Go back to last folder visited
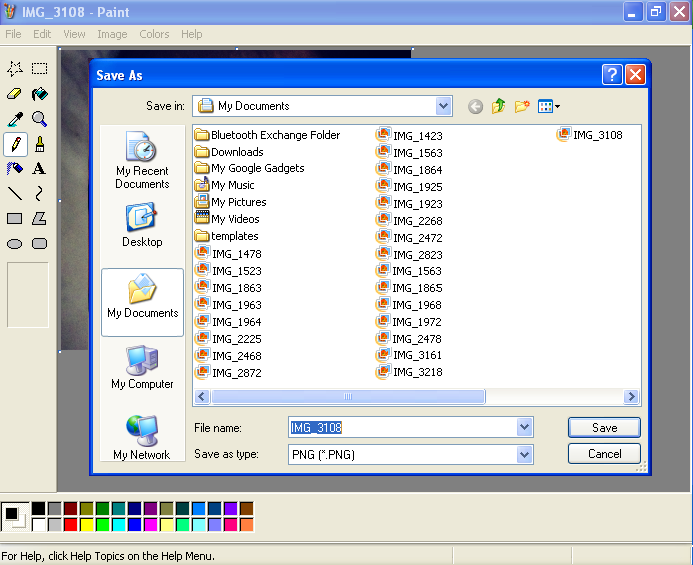Screen dimensions: 693x565 [476, 107]
